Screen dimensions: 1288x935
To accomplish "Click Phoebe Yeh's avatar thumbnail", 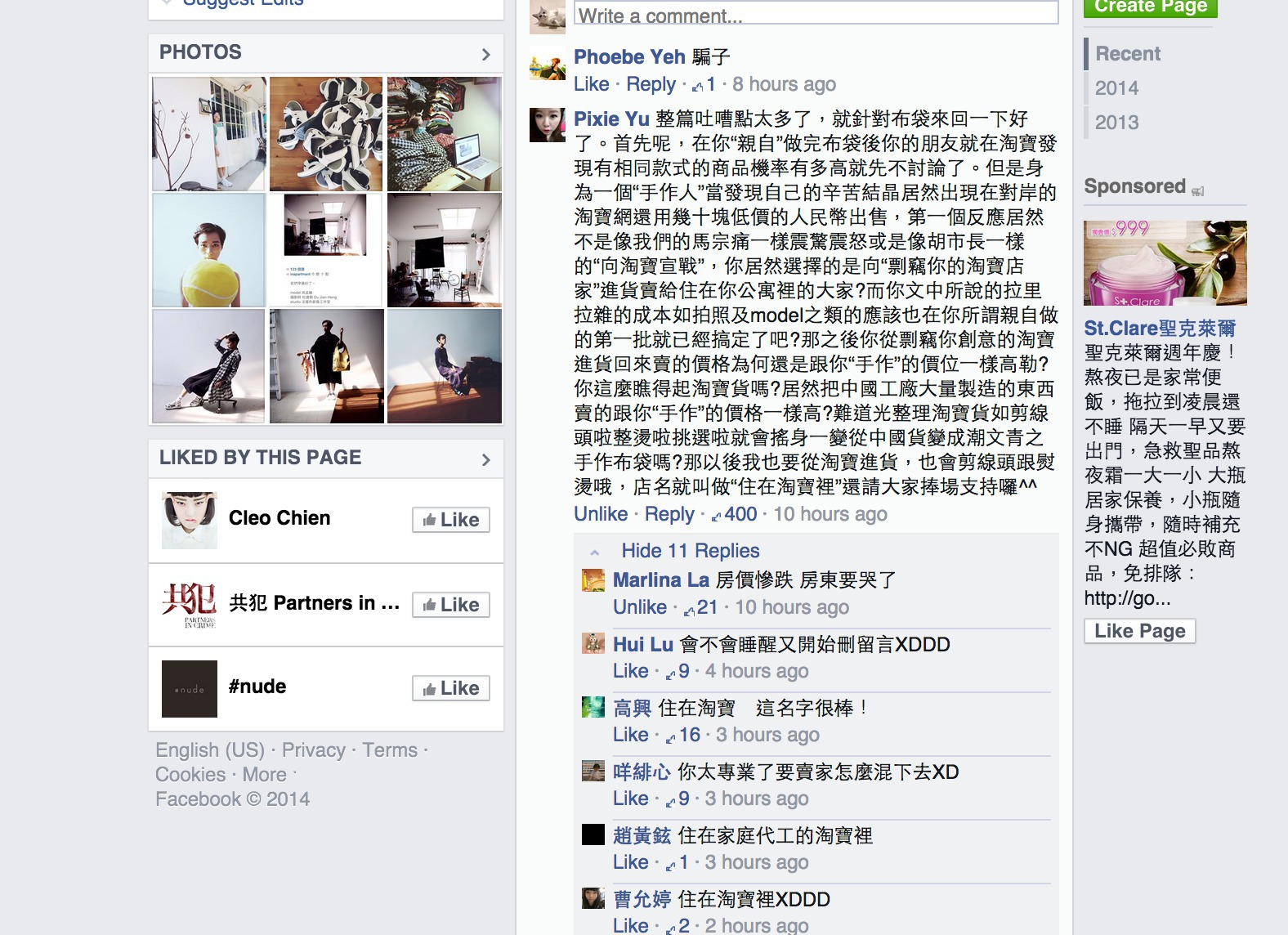I will tap(547, 62).
